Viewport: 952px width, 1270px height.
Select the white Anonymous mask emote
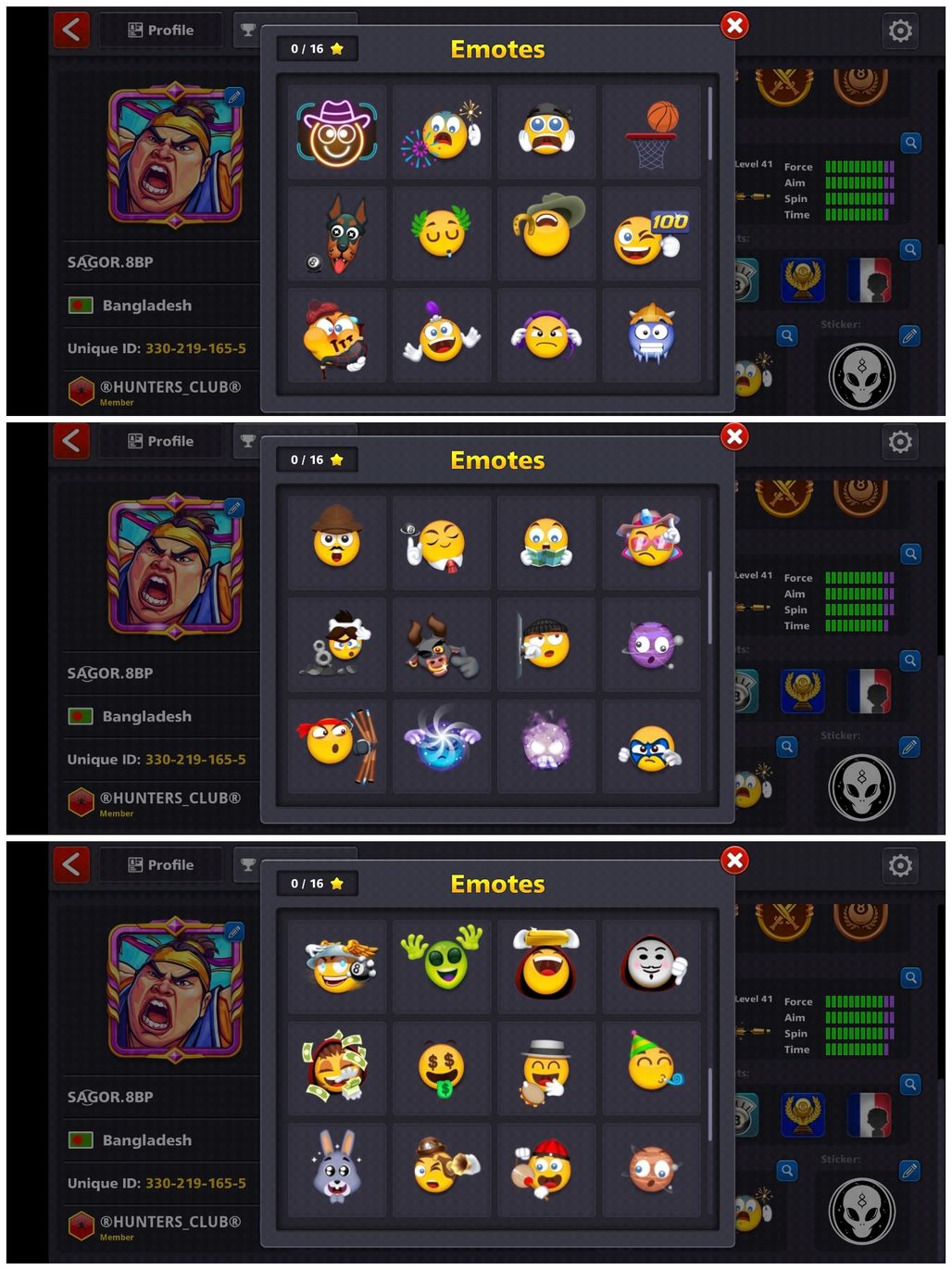tap(651, 967)
